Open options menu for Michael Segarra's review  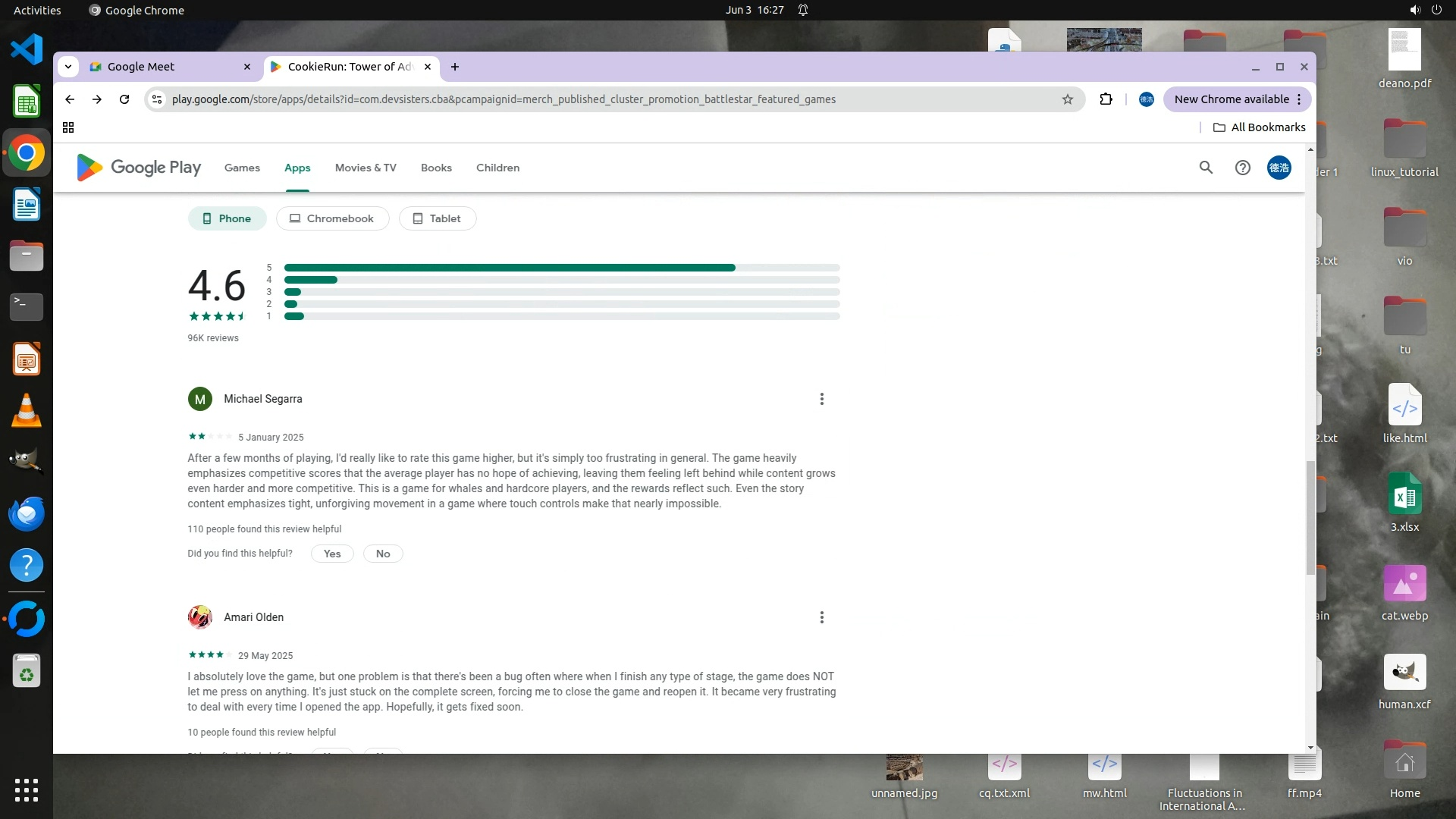821,399
